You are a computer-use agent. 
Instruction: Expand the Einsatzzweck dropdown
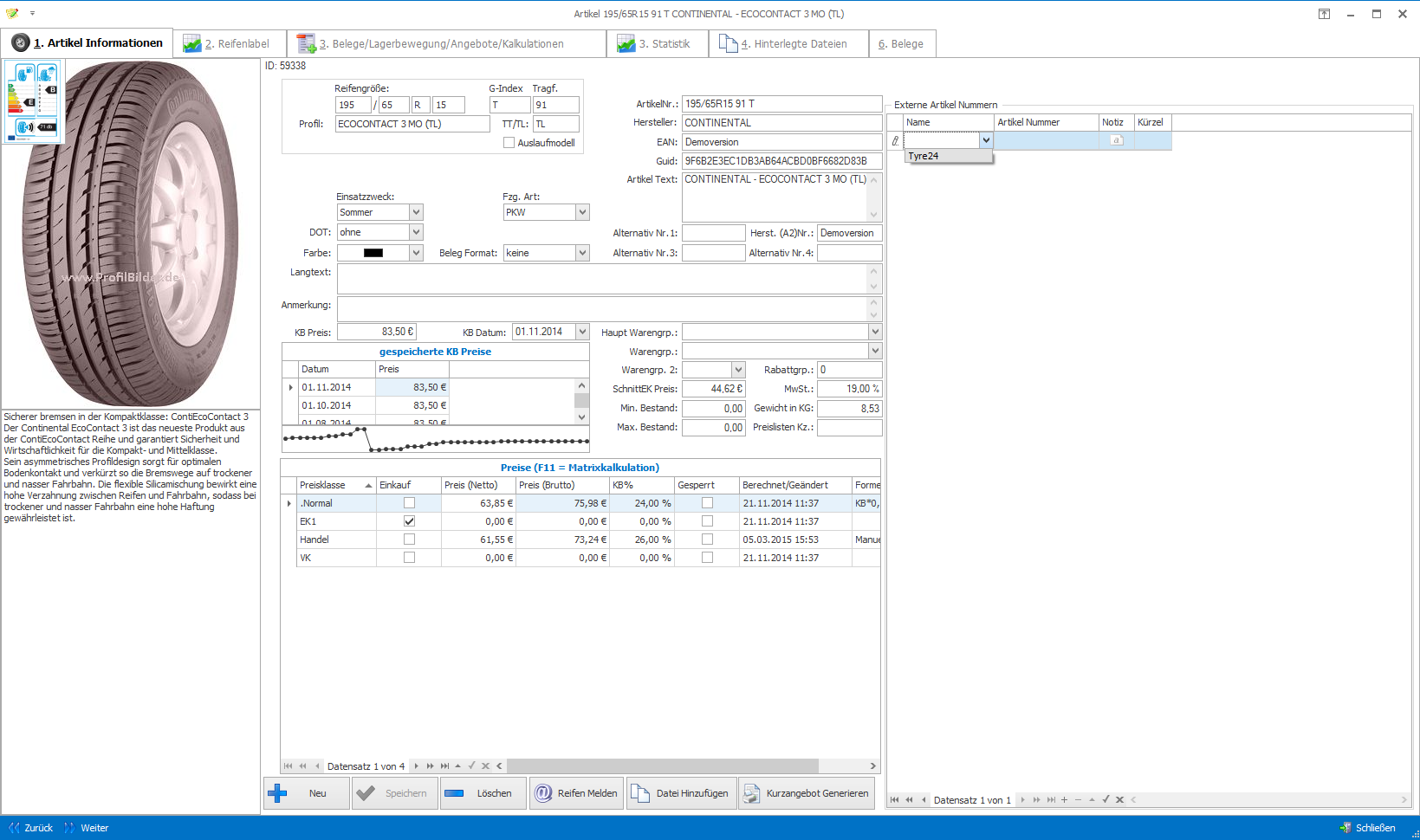(x=416, y=212)
